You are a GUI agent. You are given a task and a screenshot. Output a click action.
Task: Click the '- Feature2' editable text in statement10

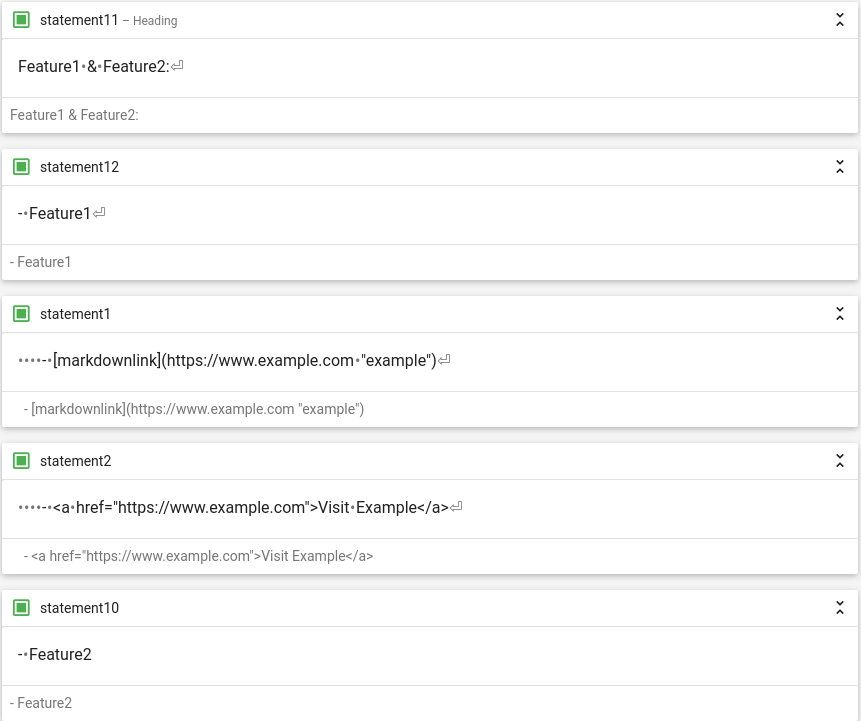430,656
